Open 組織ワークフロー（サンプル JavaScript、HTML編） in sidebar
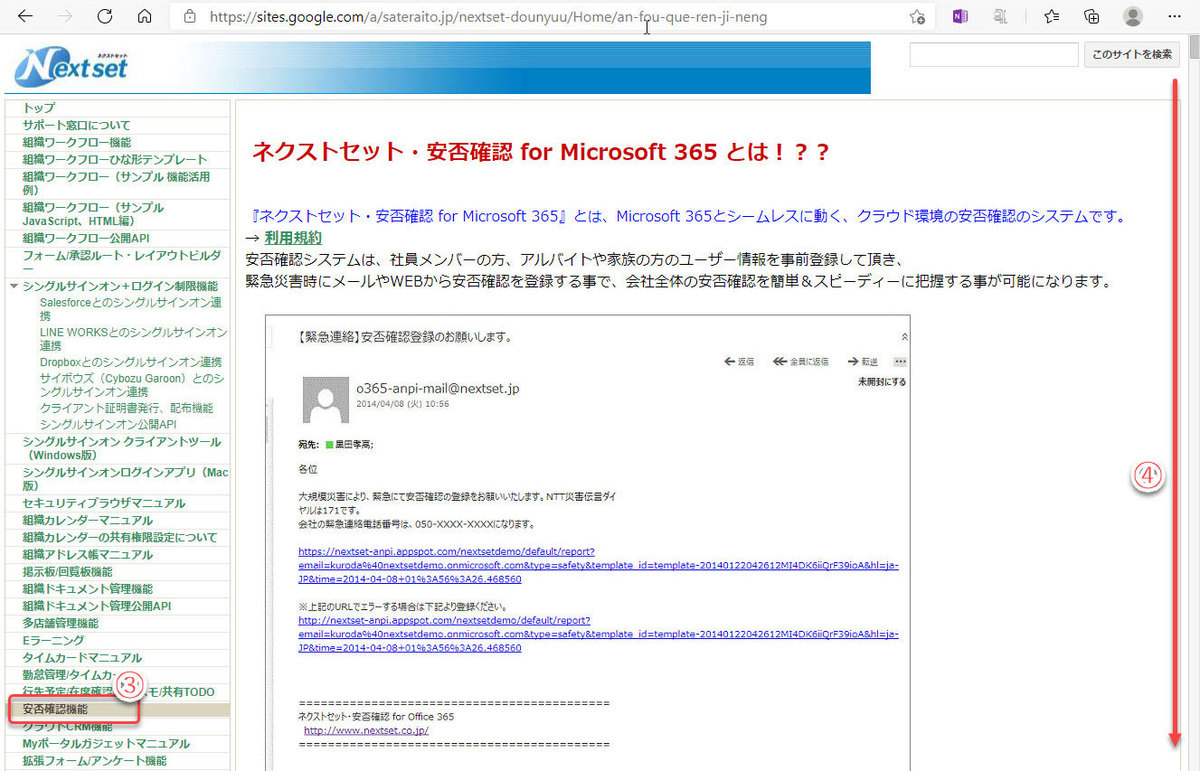Viewport: 1200px width, 771px height. (94, 214)
